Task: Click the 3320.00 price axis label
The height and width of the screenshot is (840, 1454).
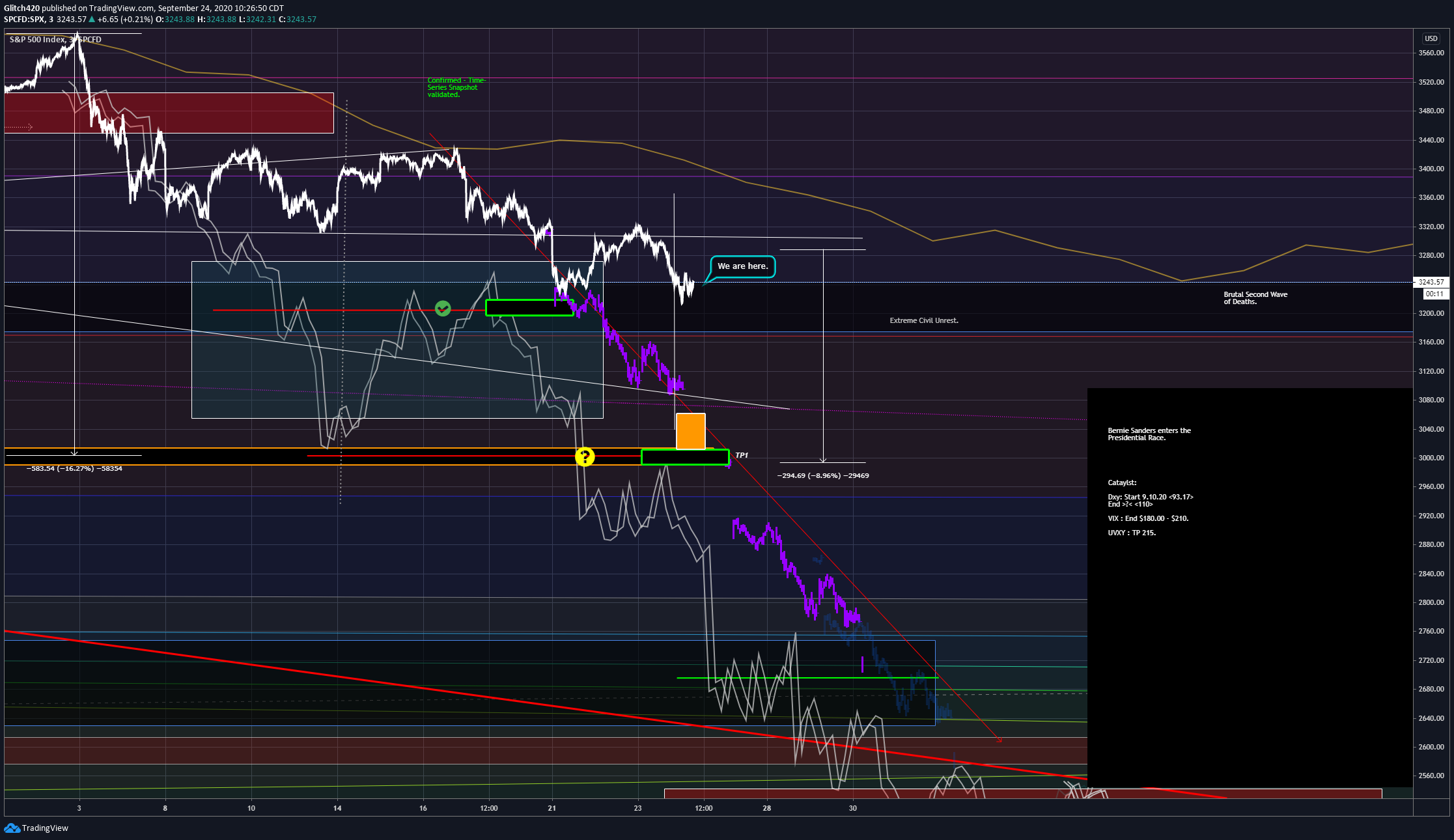Action: (x=1431, y=227)
